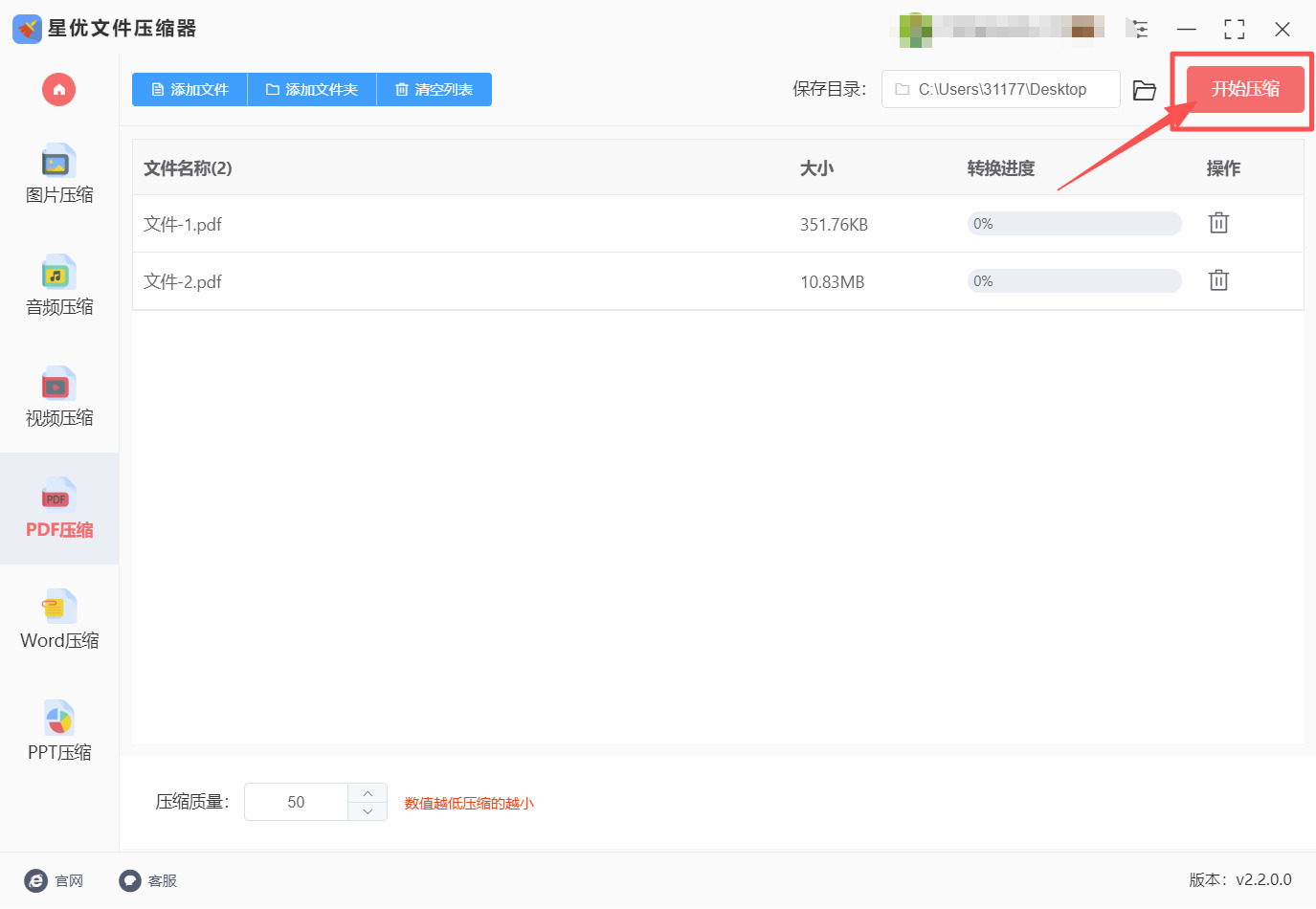Close the 星优文件压缩器 window
This screenshot has height=909, width=1316.
(1283, 29)
